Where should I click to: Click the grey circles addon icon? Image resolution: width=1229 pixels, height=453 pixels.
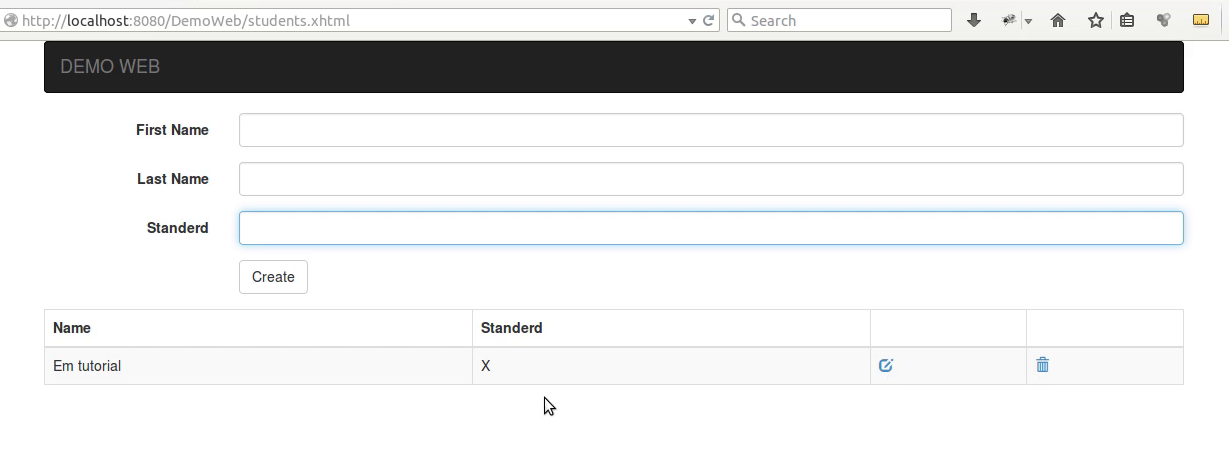click(x=1163, y=20)
